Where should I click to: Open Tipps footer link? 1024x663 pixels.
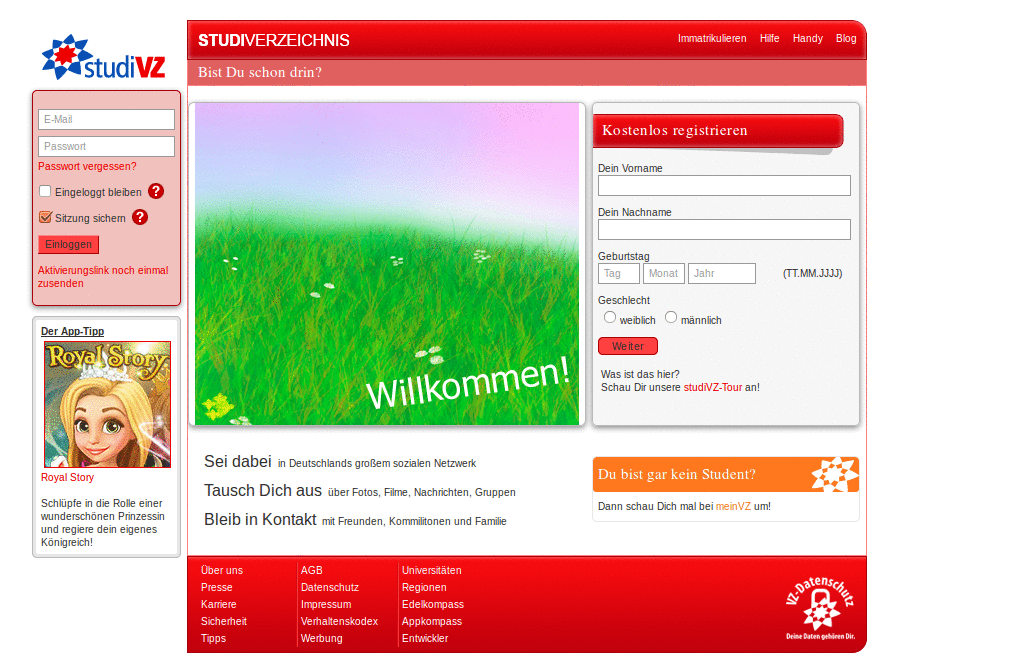click(213, 638)
